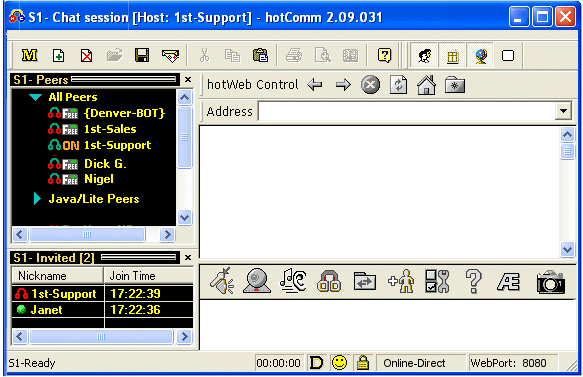Open the Æ font settings icon
The width and height of the screenshot is (583, 377).
click(508, 281)
